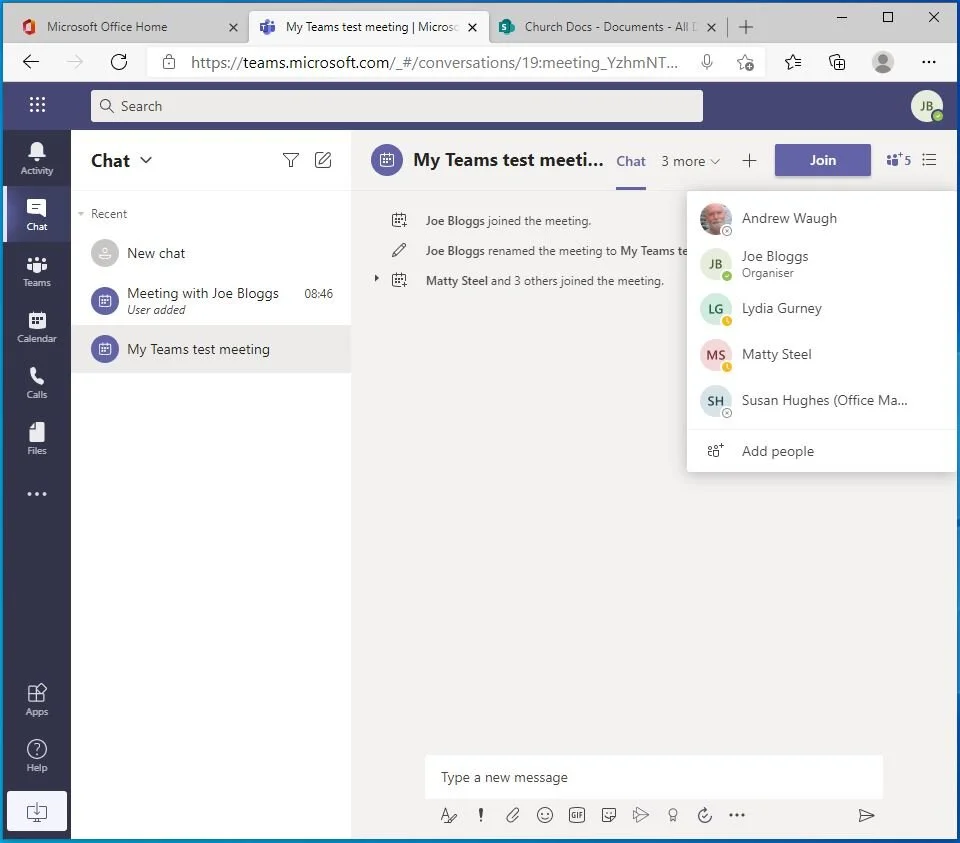960x843 pixels.
Task: Add a tab with the plus icon
Action: pyautogui.click(x=749, y=160)
